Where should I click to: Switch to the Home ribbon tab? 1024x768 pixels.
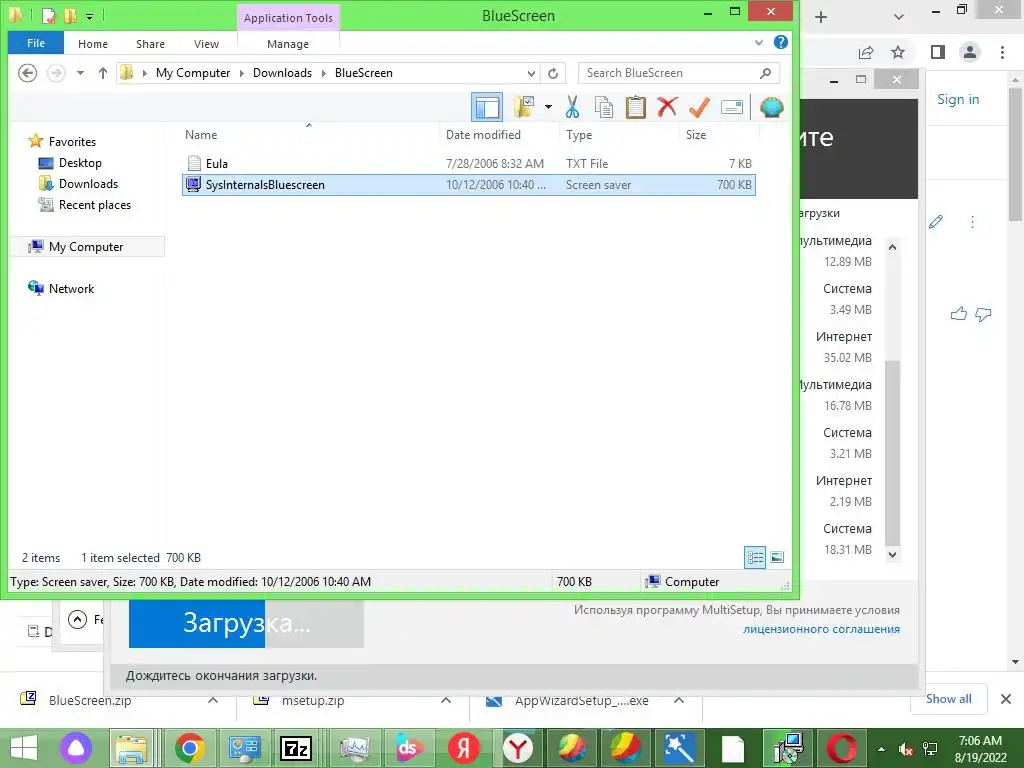(x=93, y=44)
